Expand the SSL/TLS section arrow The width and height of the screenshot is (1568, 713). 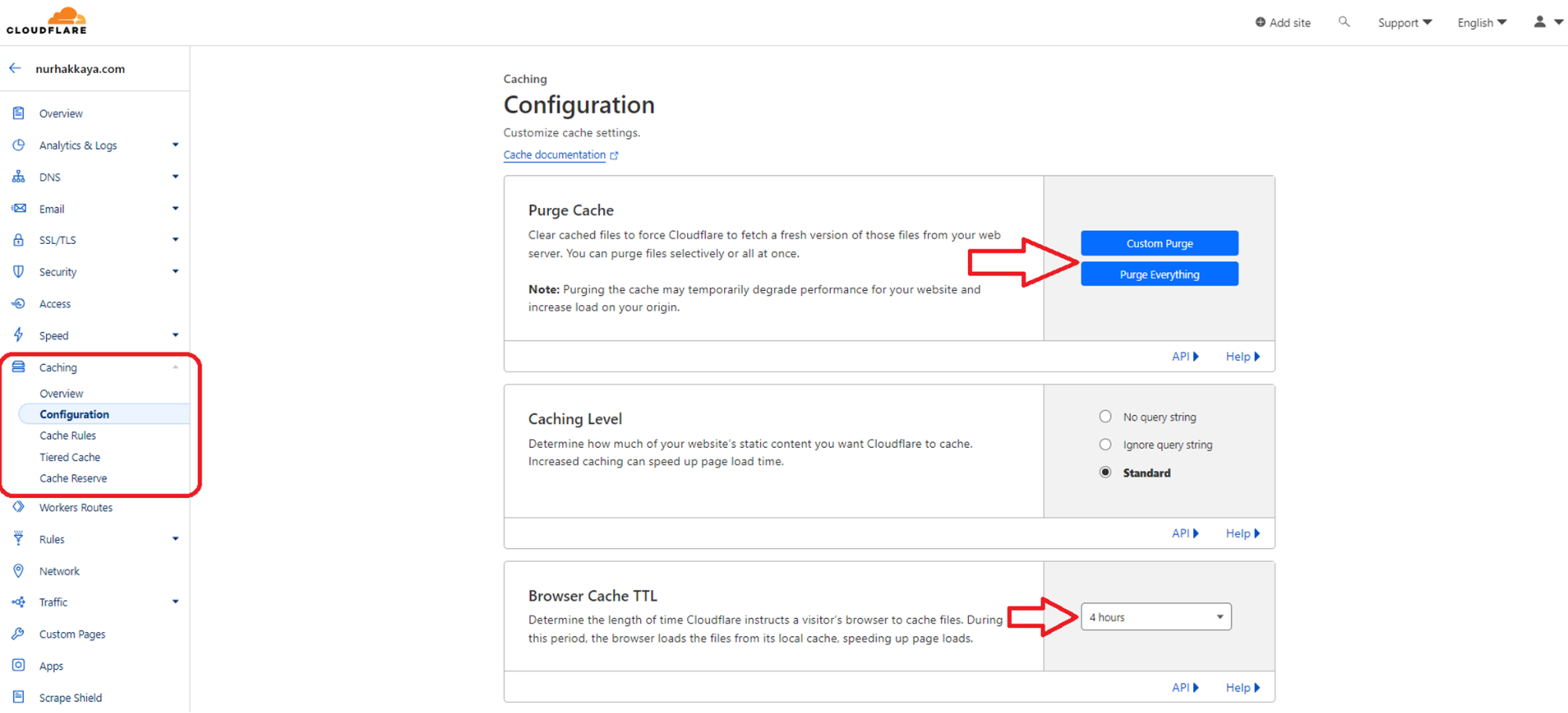[x=176, y=240]
